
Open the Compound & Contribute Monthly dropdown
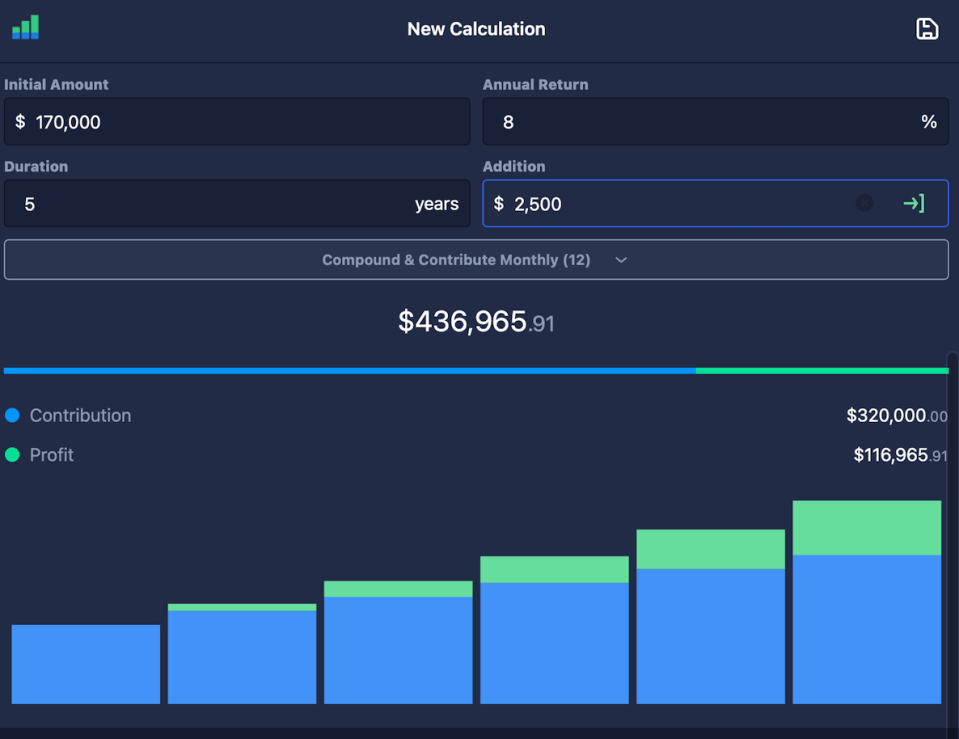[x=476, y=260]
